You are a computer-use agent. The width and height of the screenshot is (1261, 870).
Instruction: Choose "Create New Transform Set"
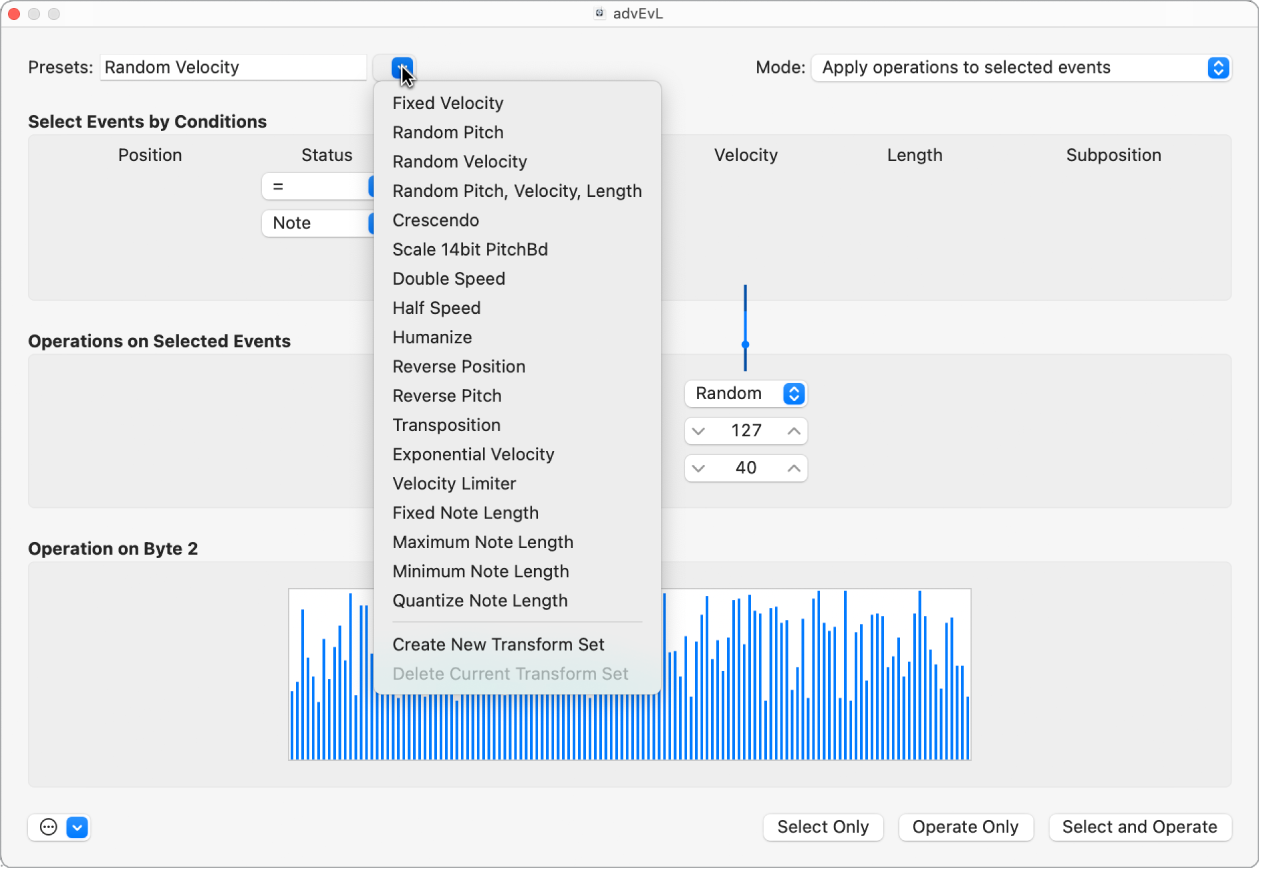point(498,644)
